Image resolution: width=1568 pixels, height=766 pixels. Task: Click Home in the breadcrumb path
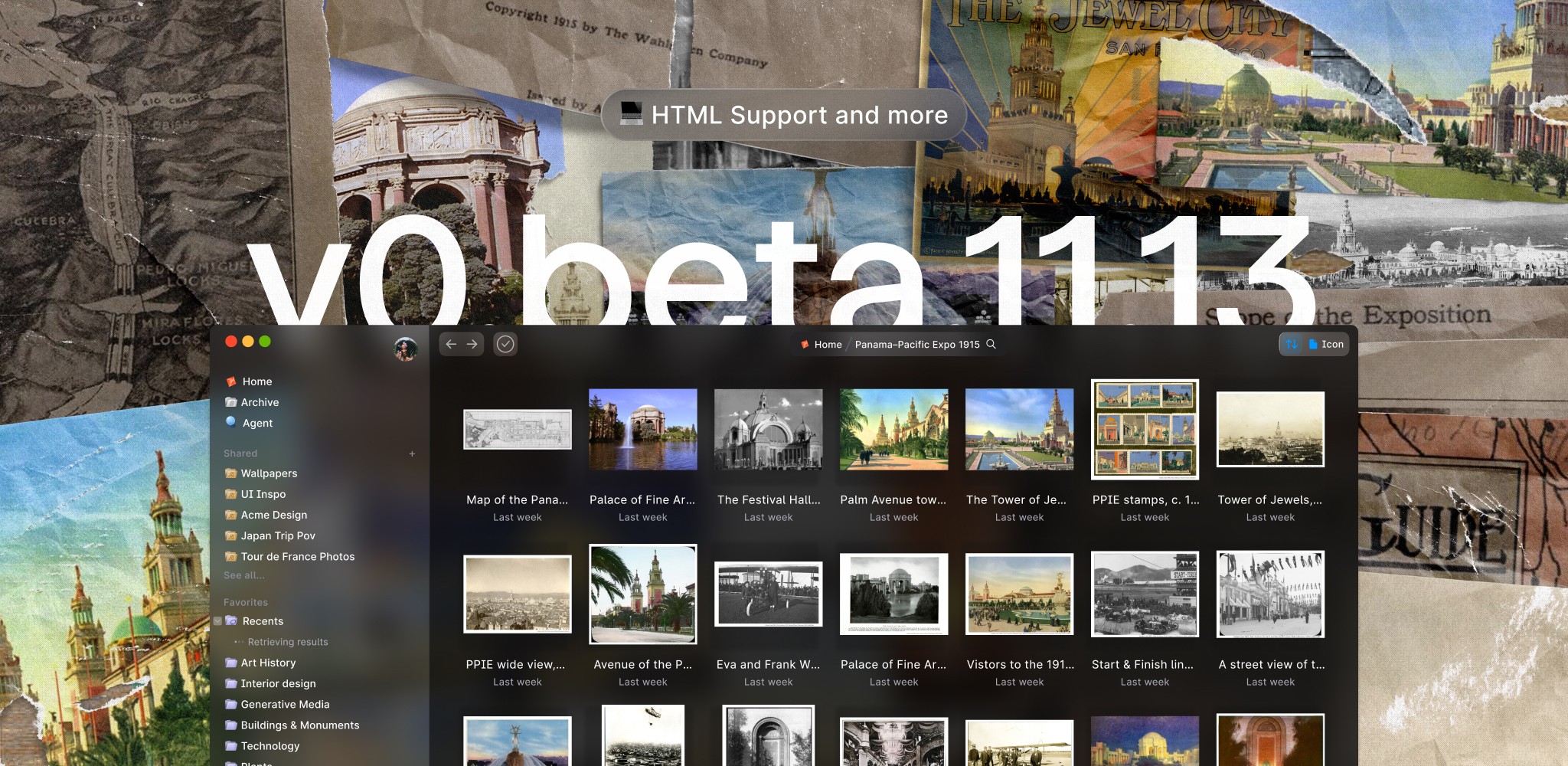[828, 345]
